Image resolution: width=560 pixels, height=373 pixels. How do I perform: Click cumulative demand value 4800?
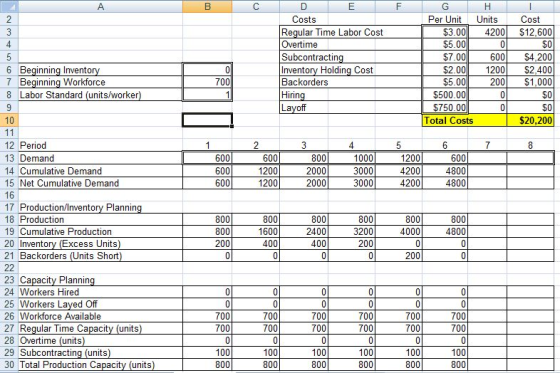pos(445,171)
